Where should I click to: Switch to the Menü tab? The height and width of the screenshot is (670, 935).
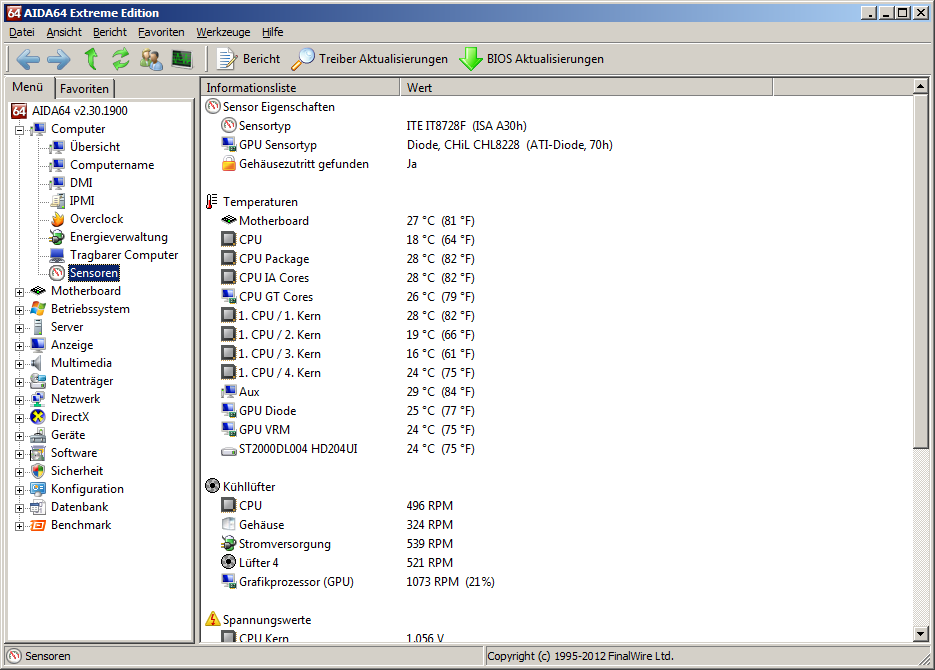[27, 87]
